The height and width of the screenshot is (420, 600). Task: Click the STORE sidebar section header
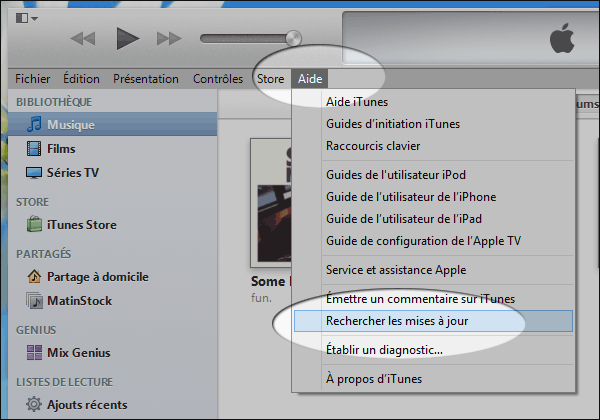[x=33, y=202]
